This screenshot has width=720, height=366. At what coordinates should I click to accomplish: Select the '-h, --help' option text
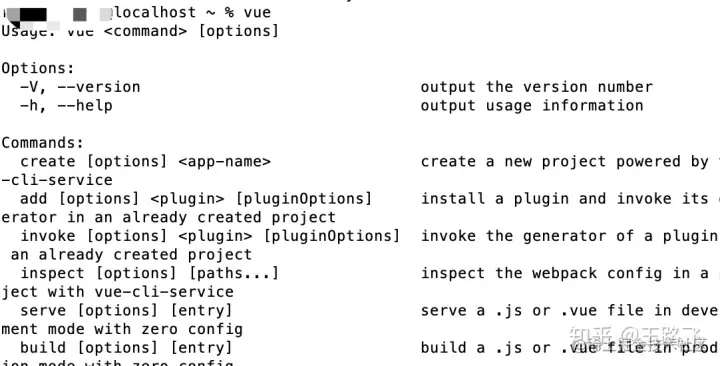coord(66,106)
